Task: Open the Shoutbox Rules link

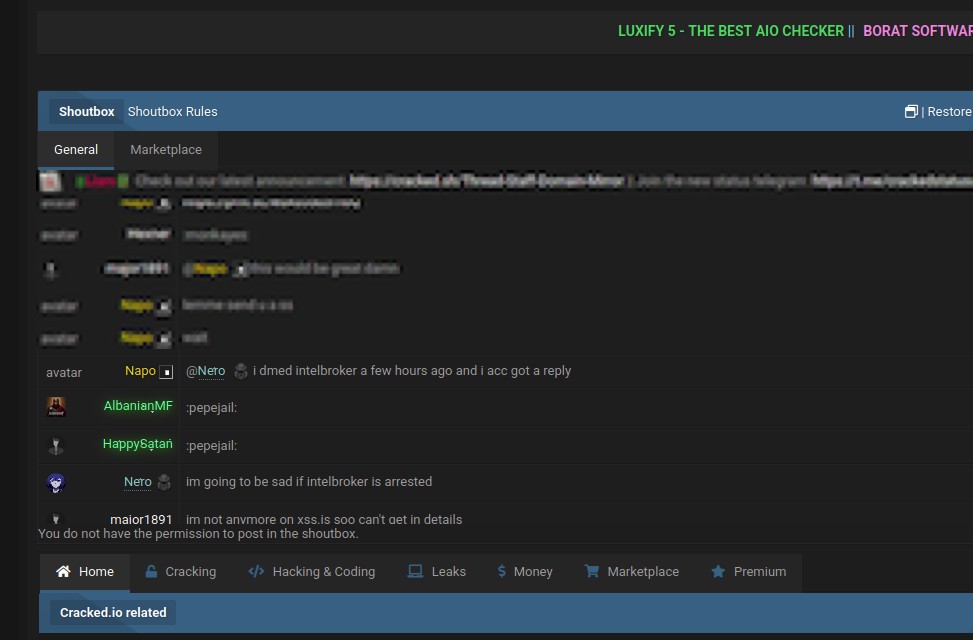Action: (x=172, y=112)
